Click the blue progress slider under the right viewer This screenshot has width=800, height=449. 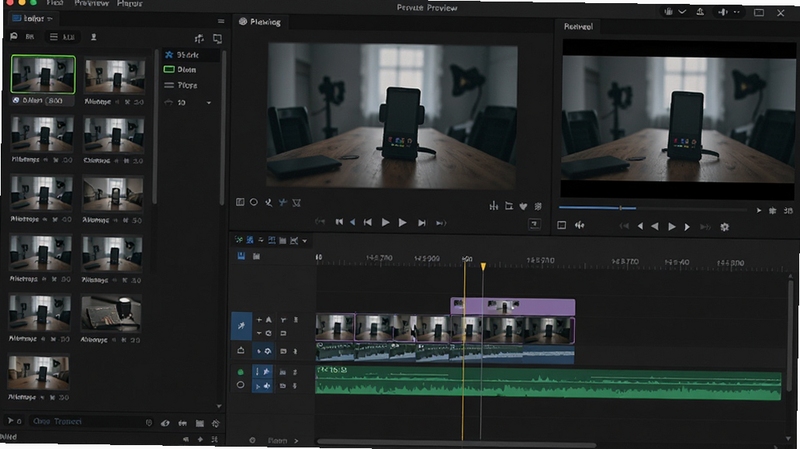tap(653, 208)
